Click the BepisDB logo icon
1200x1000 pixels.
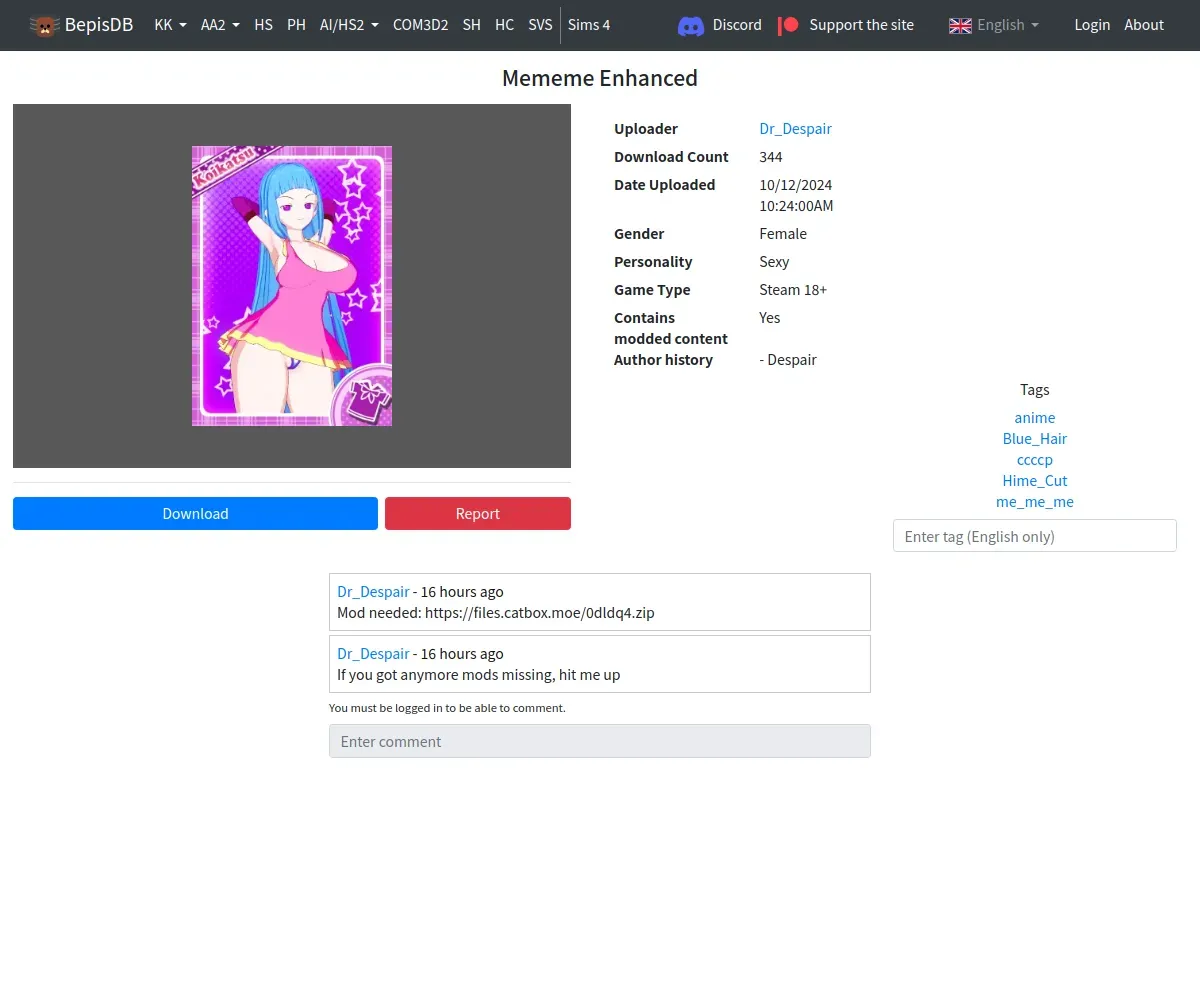(x=44, y=25)
